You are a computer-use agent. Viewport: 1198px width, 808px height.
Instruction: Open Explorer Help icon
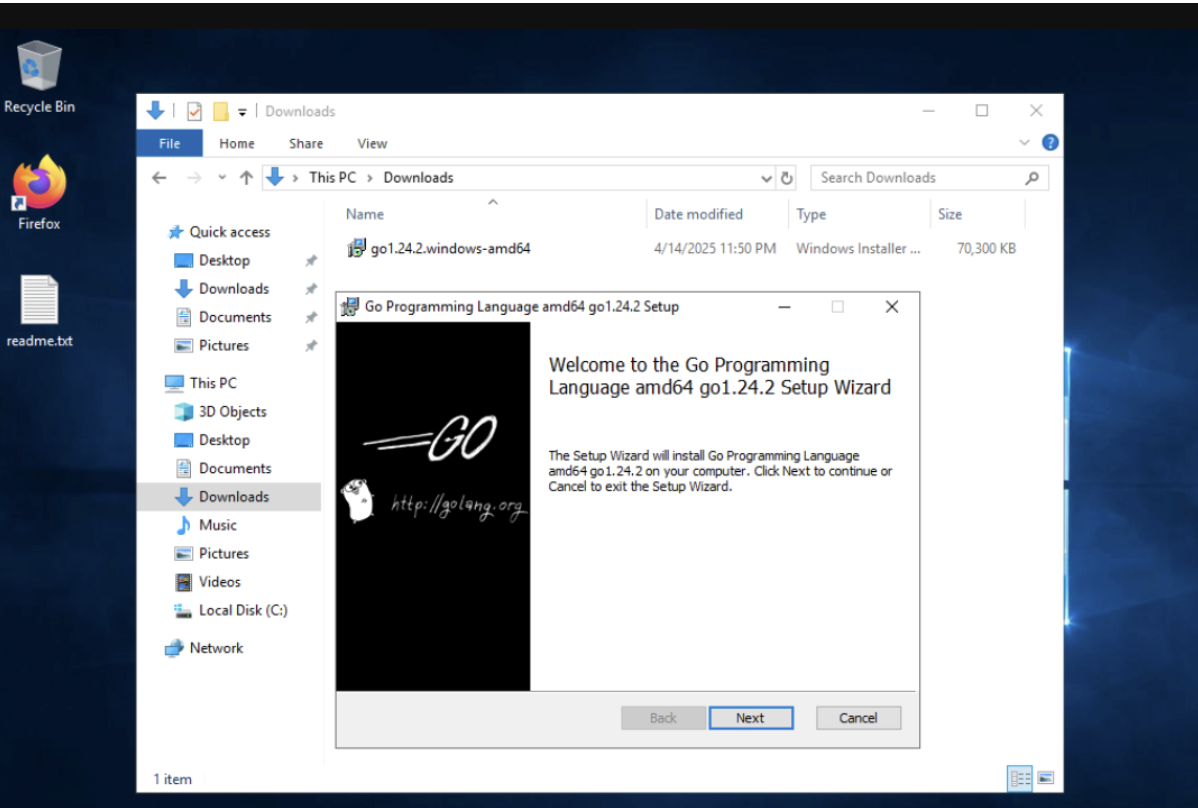(1050, 143)
